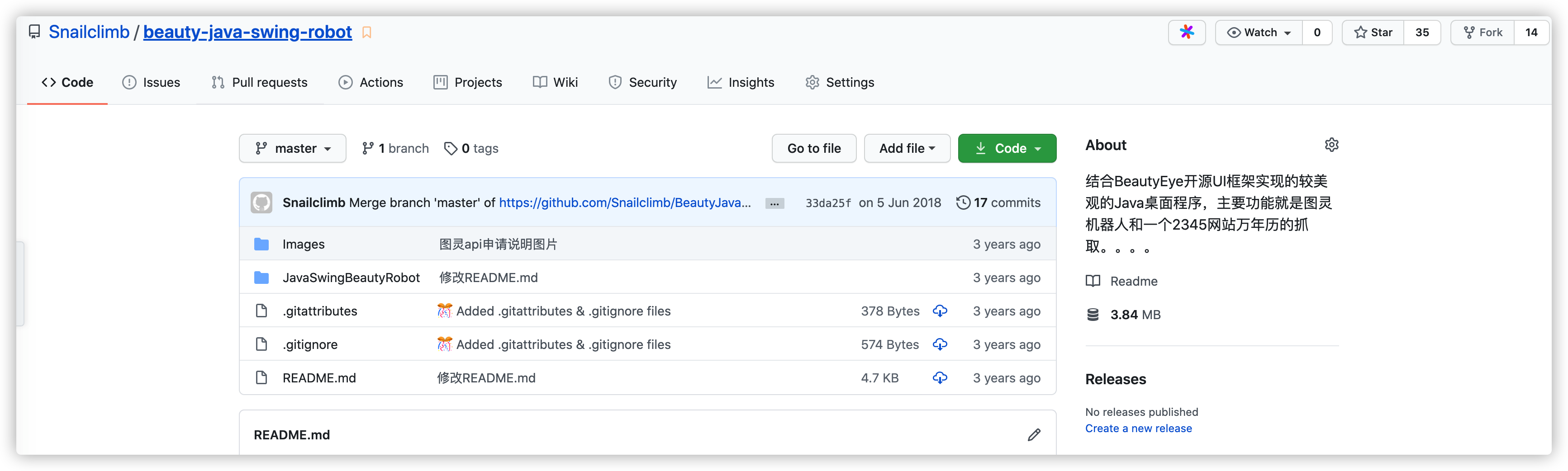
Task: Switch to the Code tab
Action: (67, 82)
